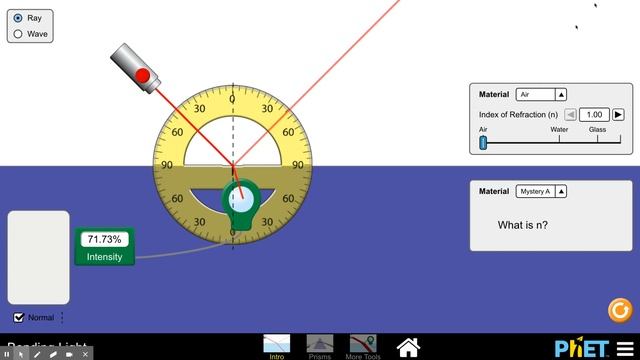
Task: Click the 1.00 index of refraction field
Action: tap(594, 115)
